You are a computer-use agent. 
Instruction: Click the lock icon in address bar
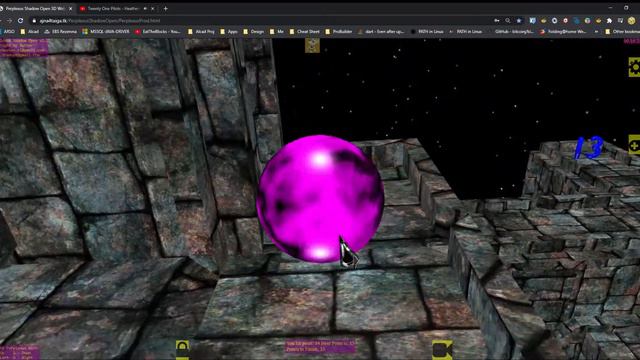[34, 20]
